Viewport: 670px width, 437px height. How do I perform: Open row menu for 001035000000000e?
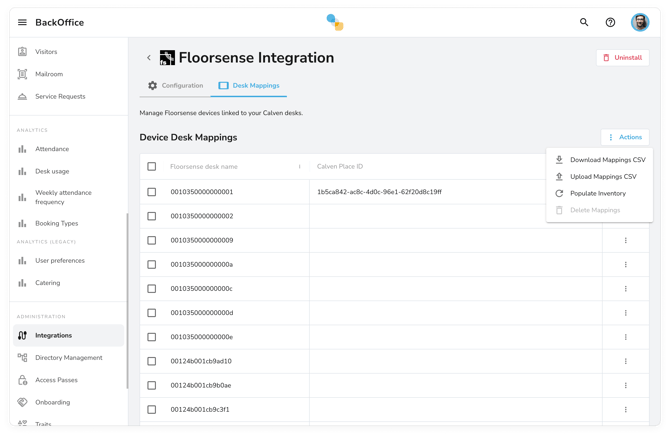coord(626,337)
